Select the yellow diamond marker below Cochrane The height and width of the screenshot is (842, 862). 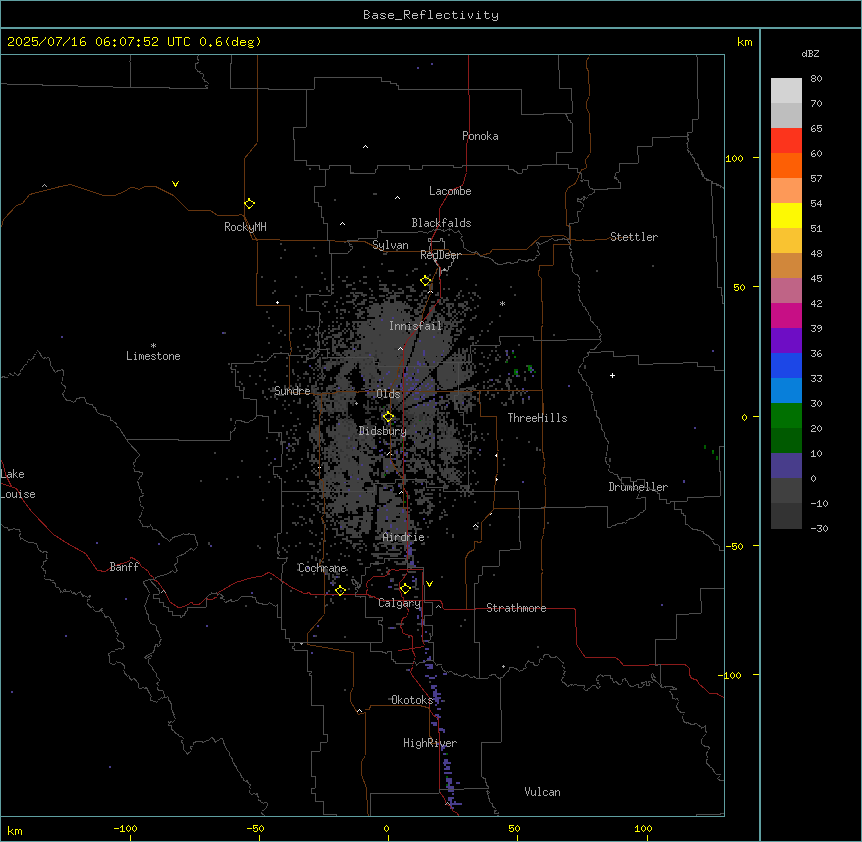point(340,591)
